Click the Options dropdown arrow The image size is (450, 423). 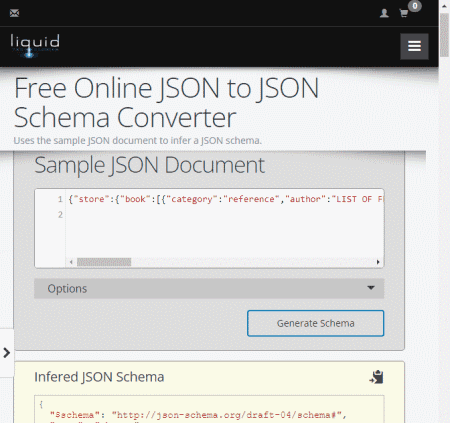point(371,288)
